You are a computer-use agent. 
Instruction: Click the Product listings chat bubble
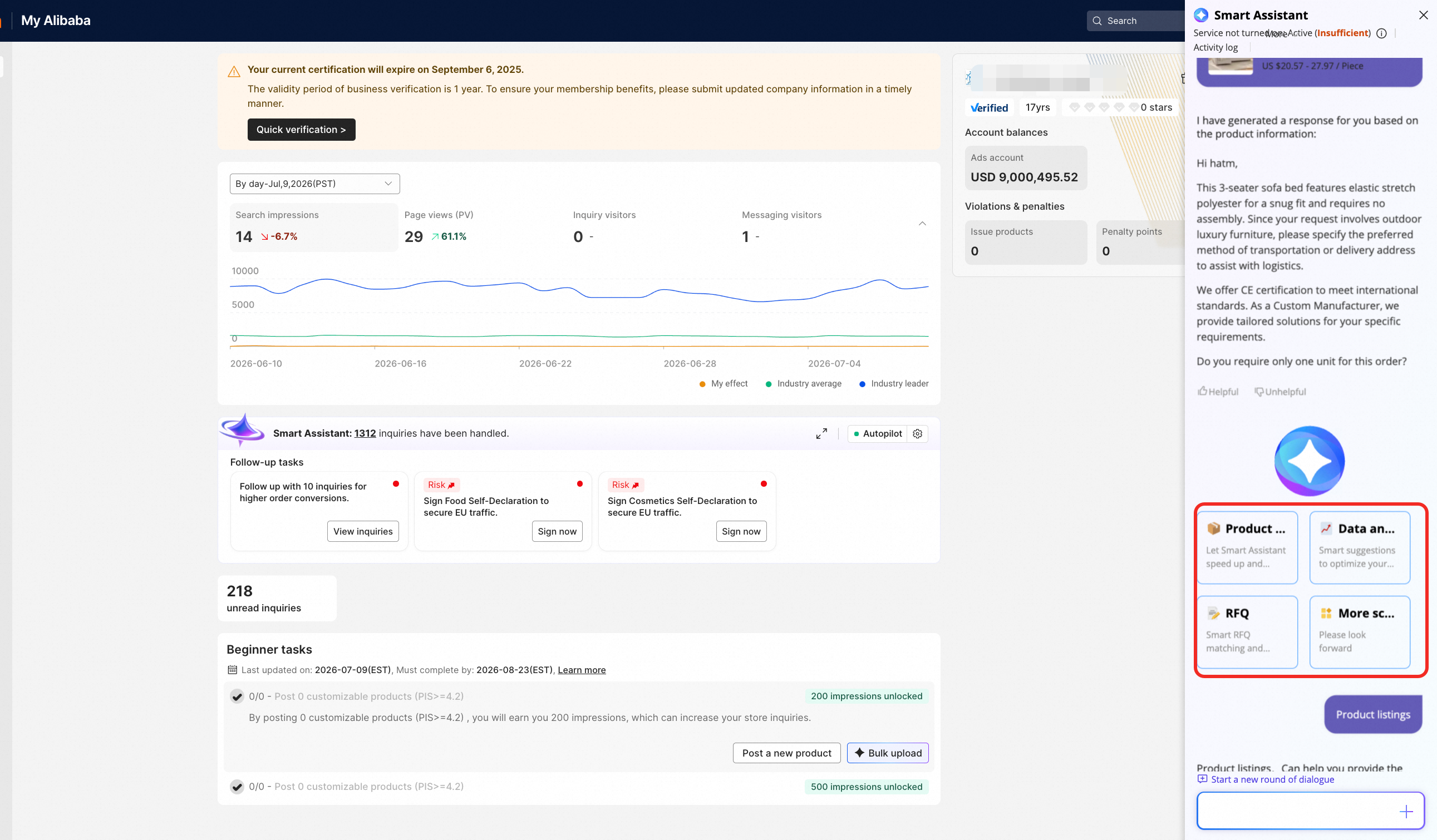pos(1372,715)
